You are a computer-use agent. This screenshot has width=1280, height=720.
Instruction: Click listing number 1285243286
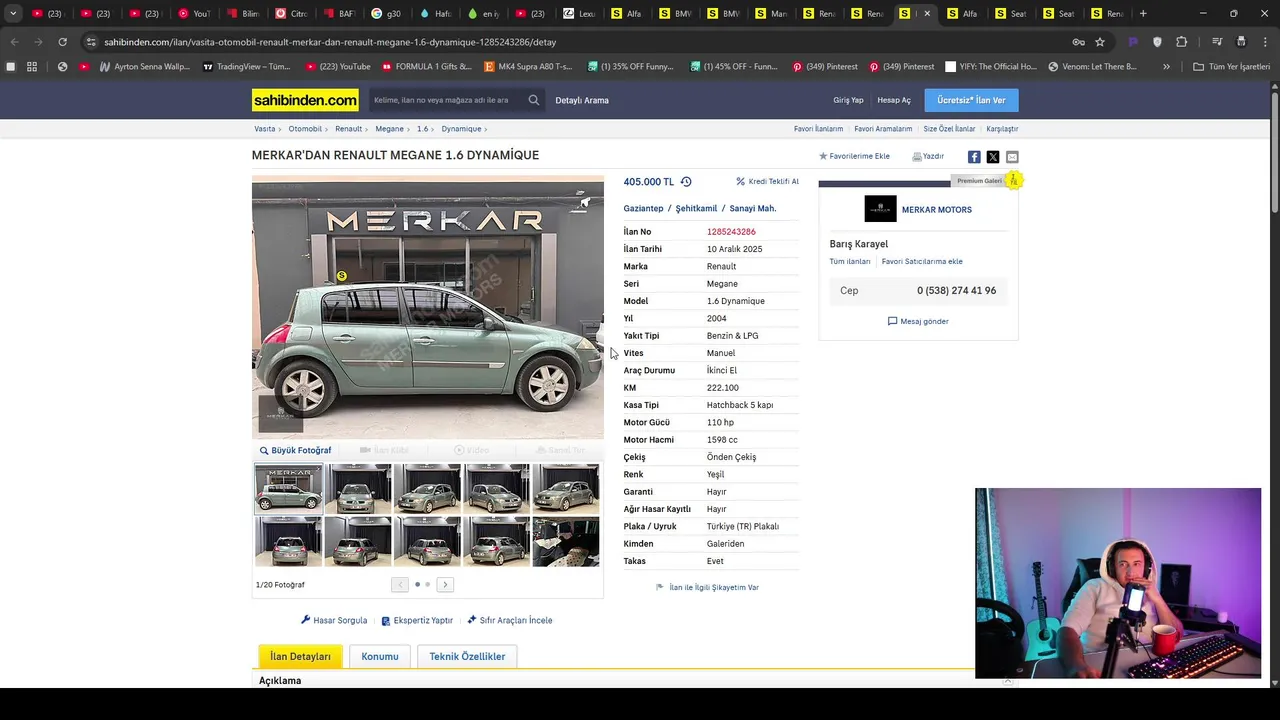[x=731, y=232]
